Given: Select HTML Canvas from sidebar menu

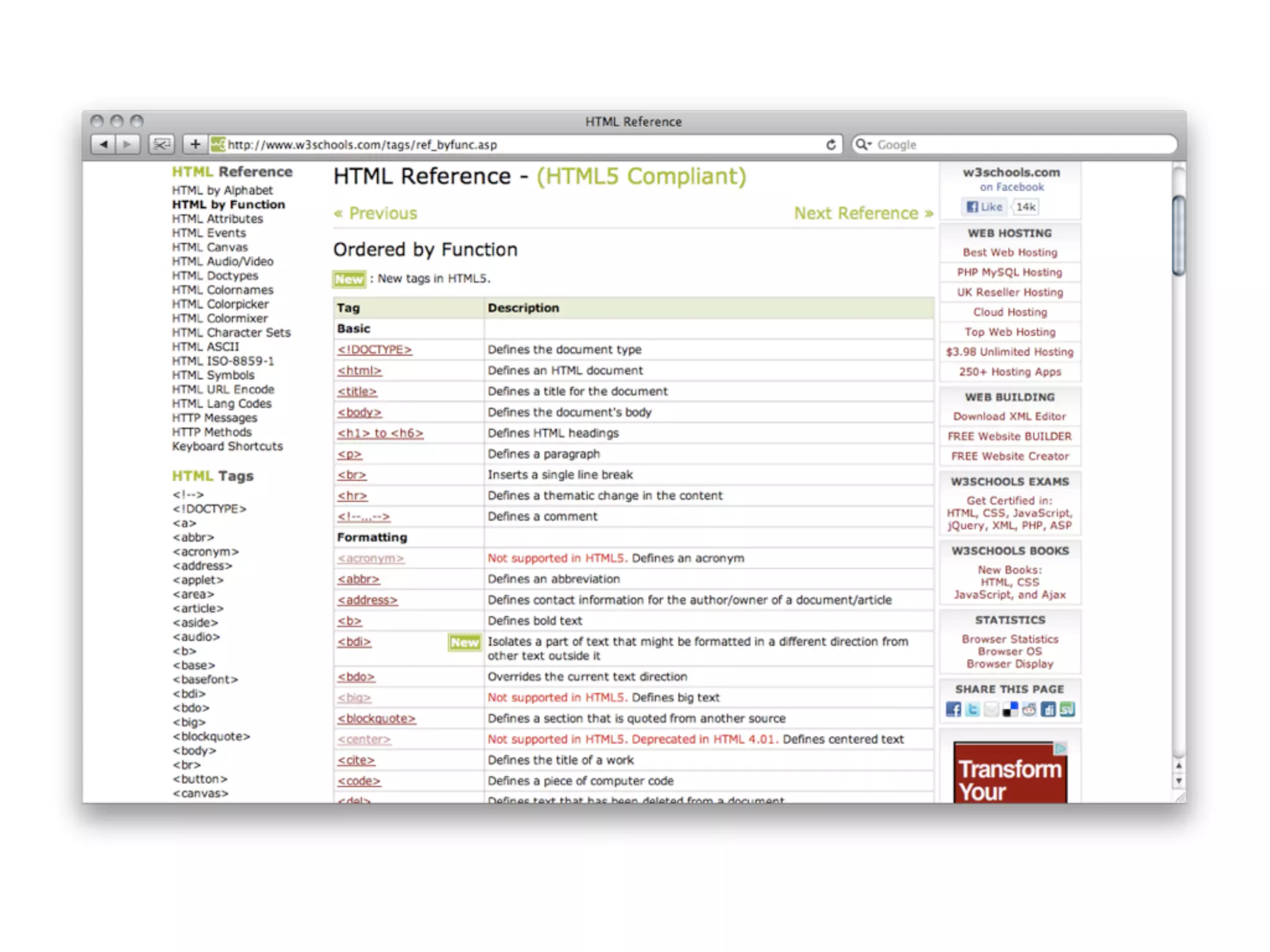Looking at the screenshot, I should tap(210, 247).
